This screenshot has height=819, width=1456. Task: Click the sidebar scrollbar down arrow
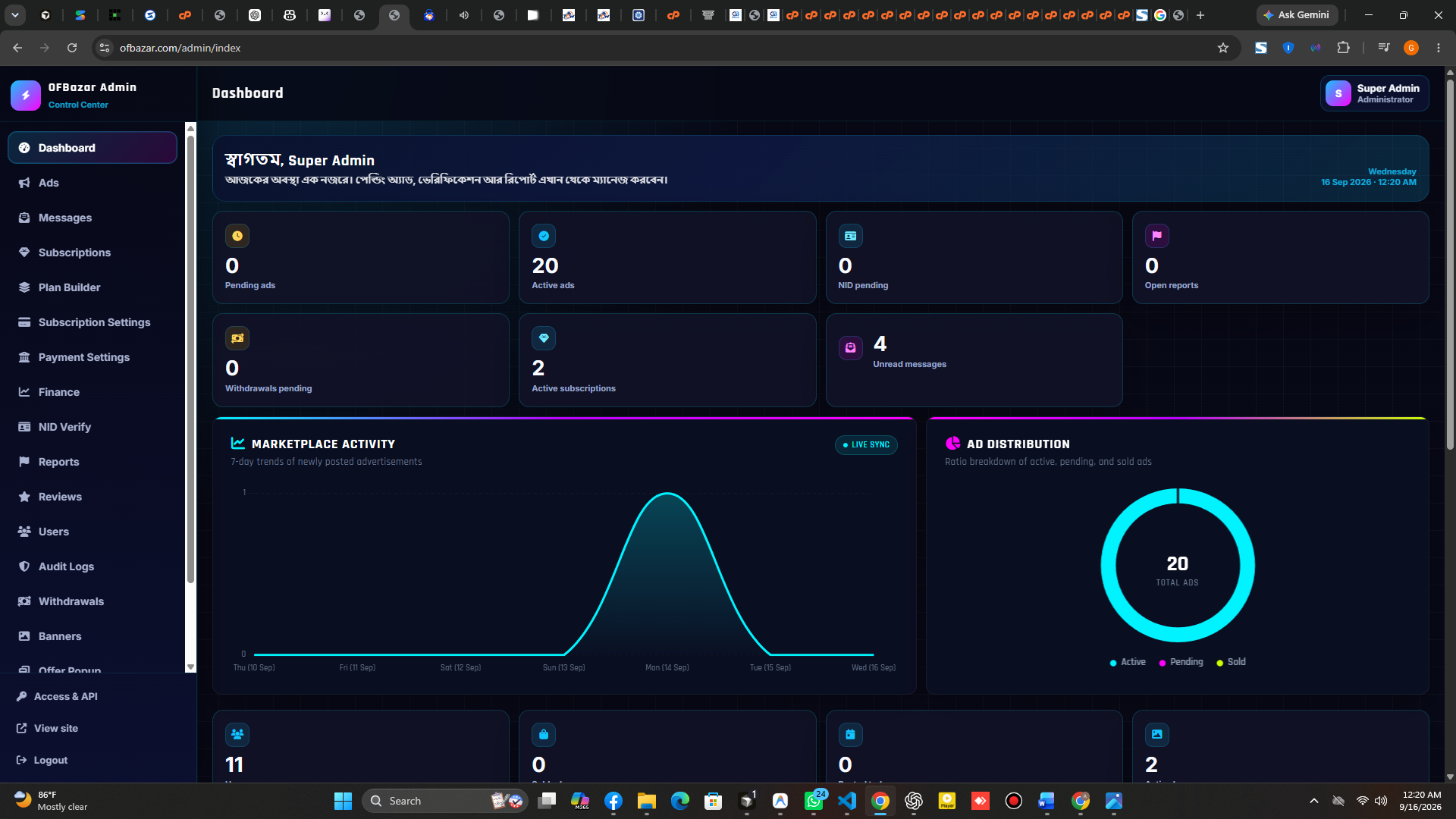click(x=190, y=667)
